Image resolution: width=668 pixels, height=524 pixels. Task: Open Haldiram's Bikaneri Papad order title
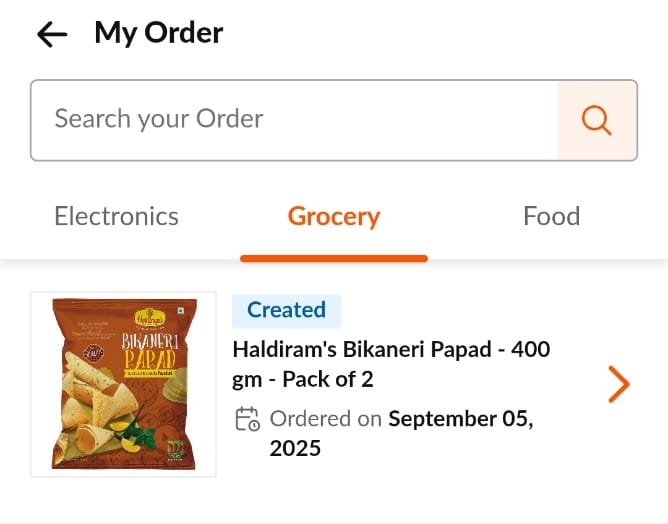tap(390, 351)
